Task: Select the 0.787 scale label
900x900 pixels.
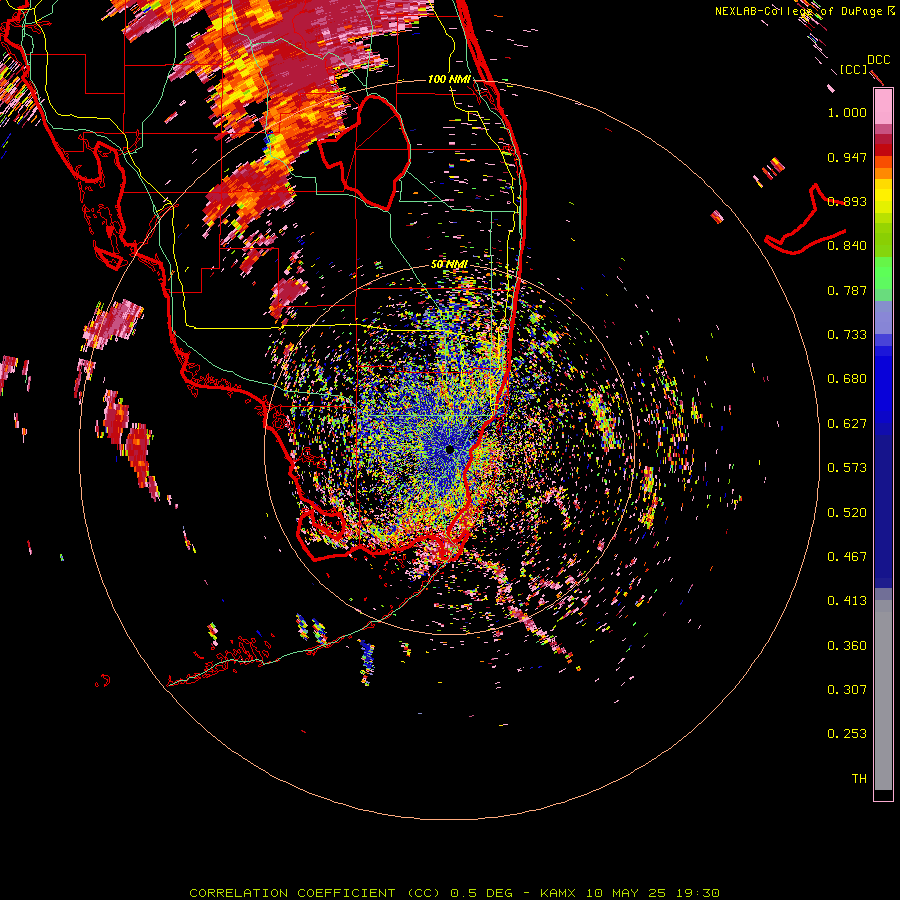Action: pyautogui.click(x=847, y=290)
